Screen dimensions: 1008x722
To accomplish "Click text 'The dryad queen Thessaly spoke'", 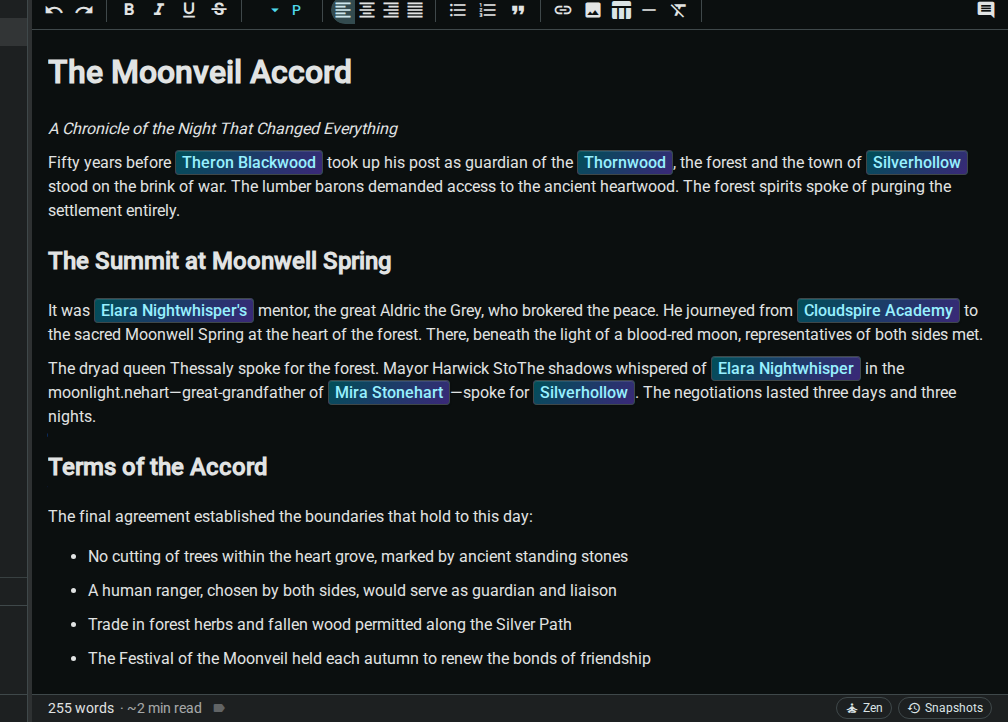I will (x=213, y=368).
